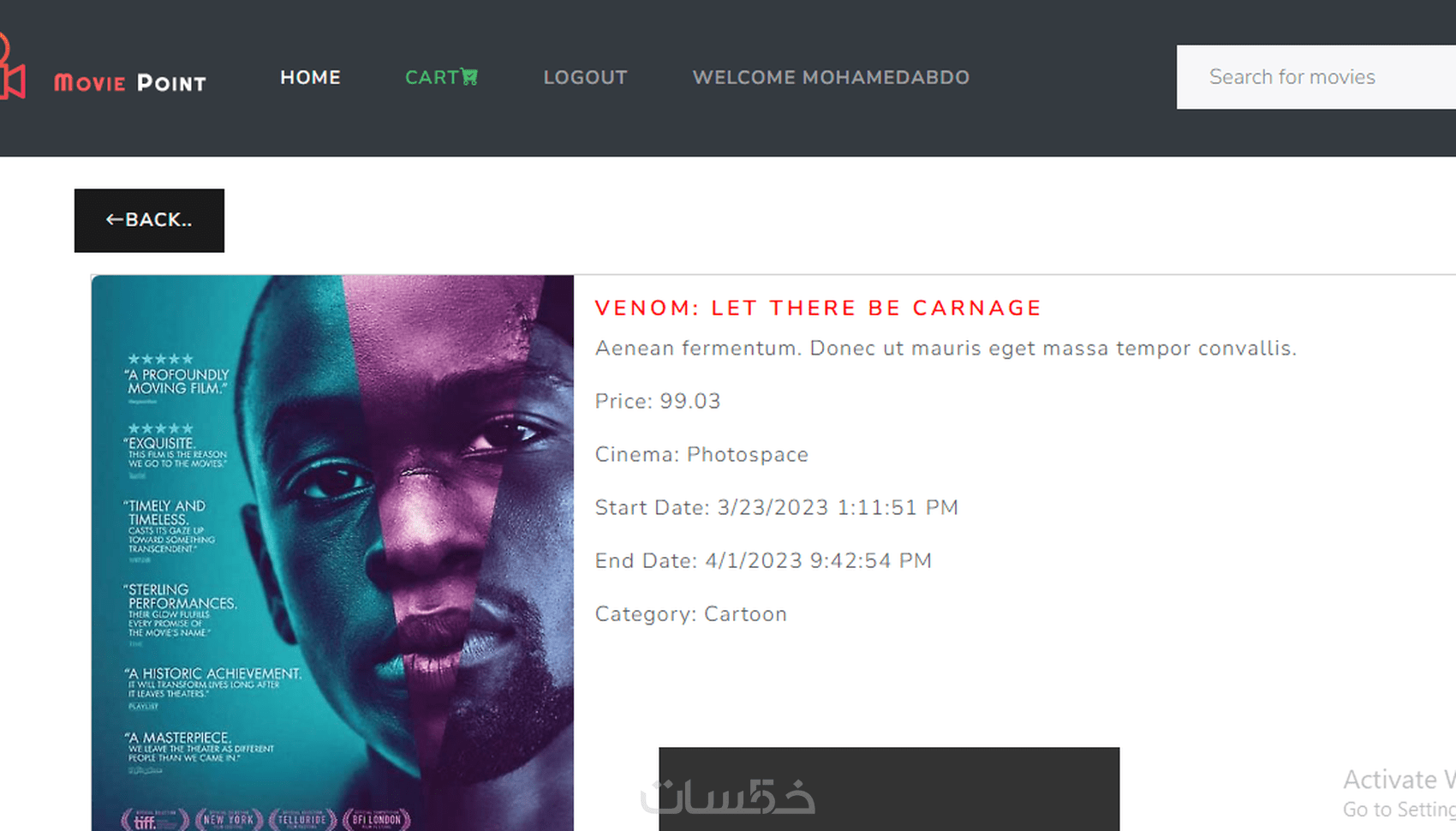Click the Cinema: Photospace line
The width and height of the screenshot is (1456, 831).
pos(701,455)
